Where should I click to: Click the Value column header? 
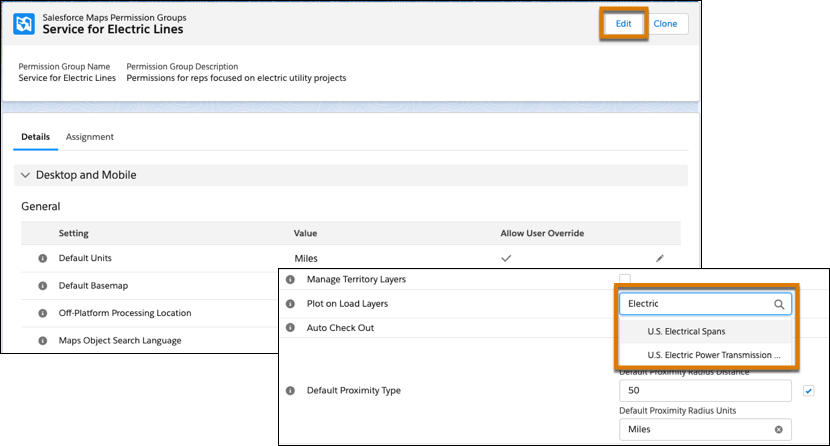pyautogui.click(x=305, y=233)
